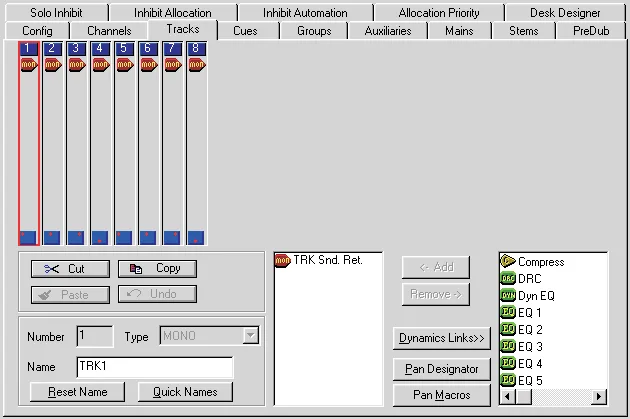Click into the Name field containing TRK1
Screen dimensions: 630x419
[155, 367]
